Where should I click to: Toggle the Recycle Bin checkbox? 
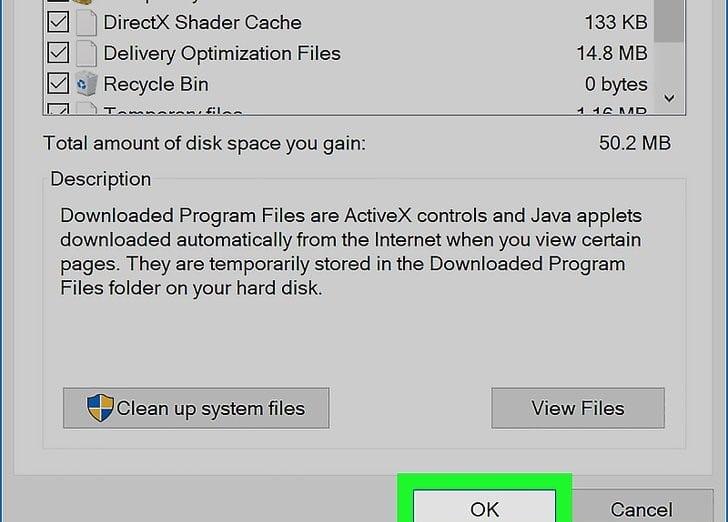[x=58, y=84]
